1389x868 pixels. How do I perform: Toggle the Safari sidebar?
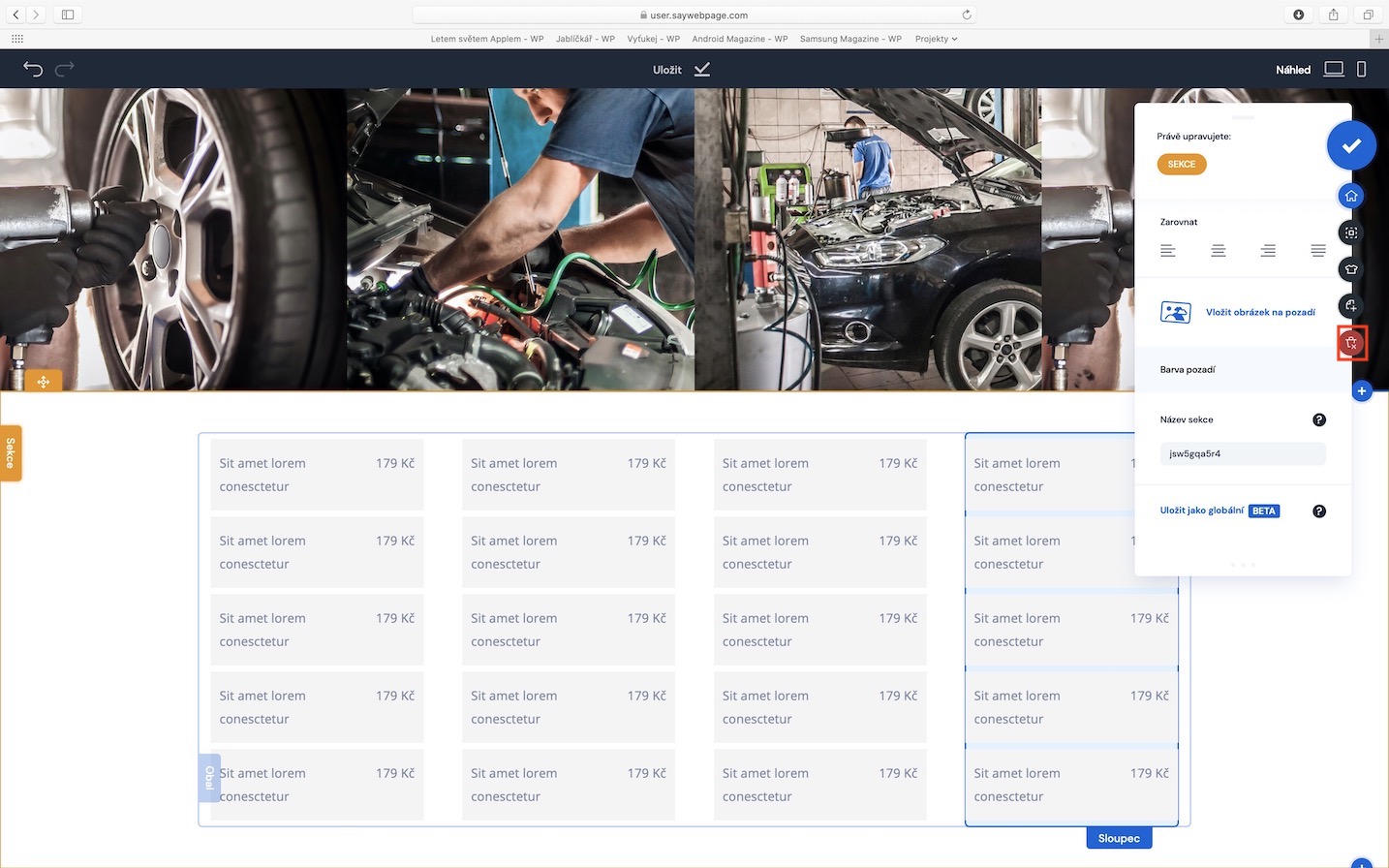pyautogui.click(x=68, y=15)
